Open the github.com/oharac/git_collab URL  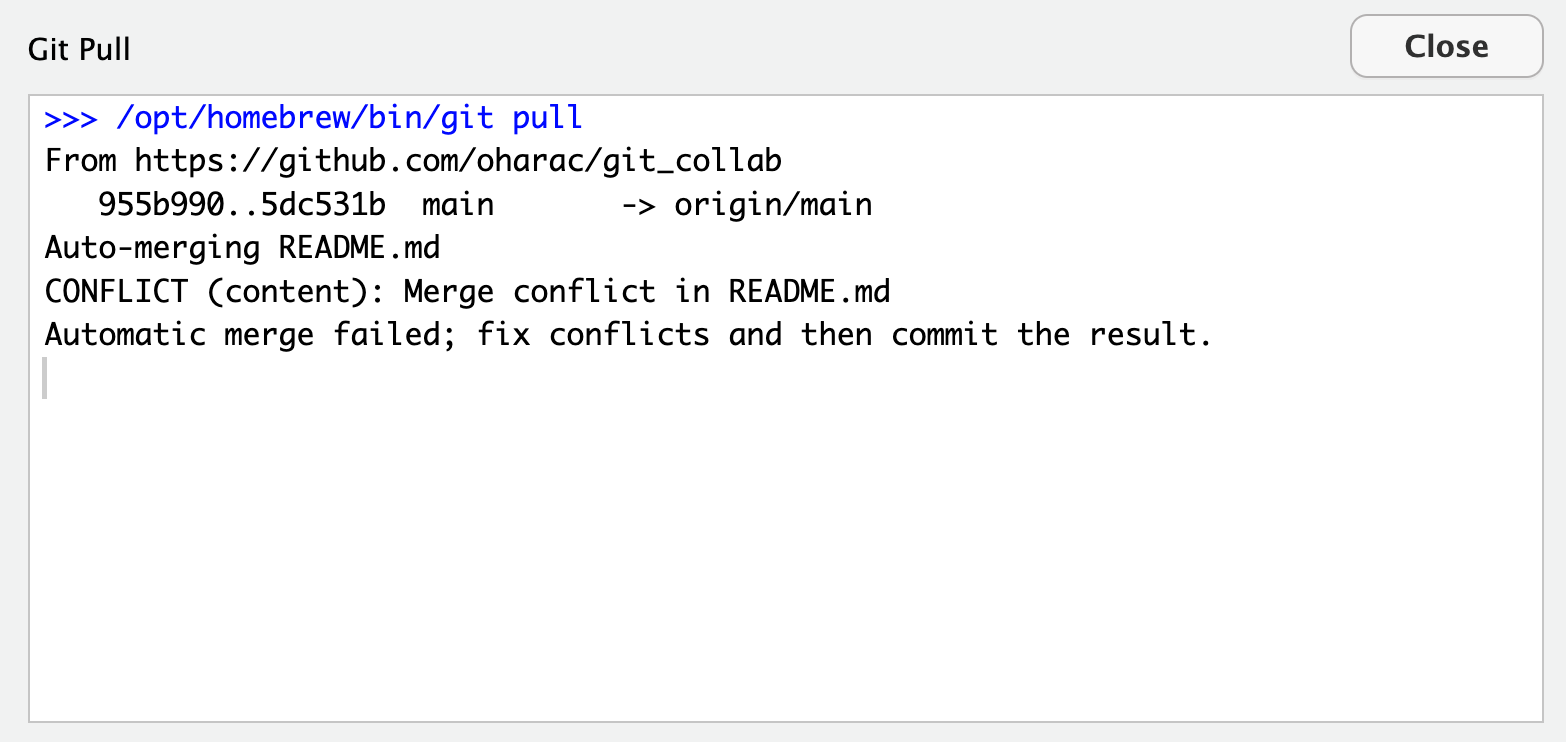click(458, 161)
